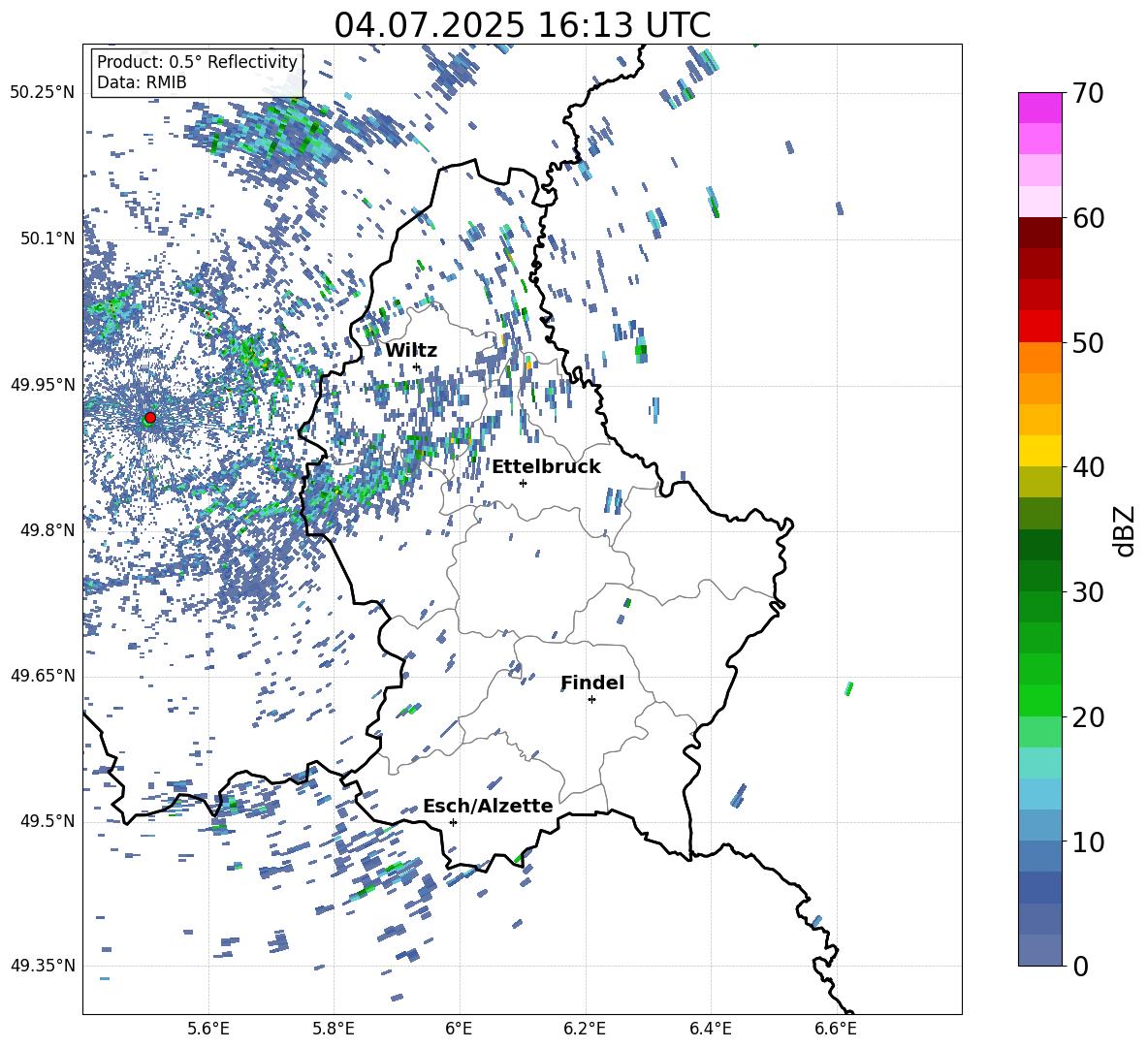This screenshot has height=1048, width=1148.
Task: Click the Findel station label
Action: coord(592,683)
